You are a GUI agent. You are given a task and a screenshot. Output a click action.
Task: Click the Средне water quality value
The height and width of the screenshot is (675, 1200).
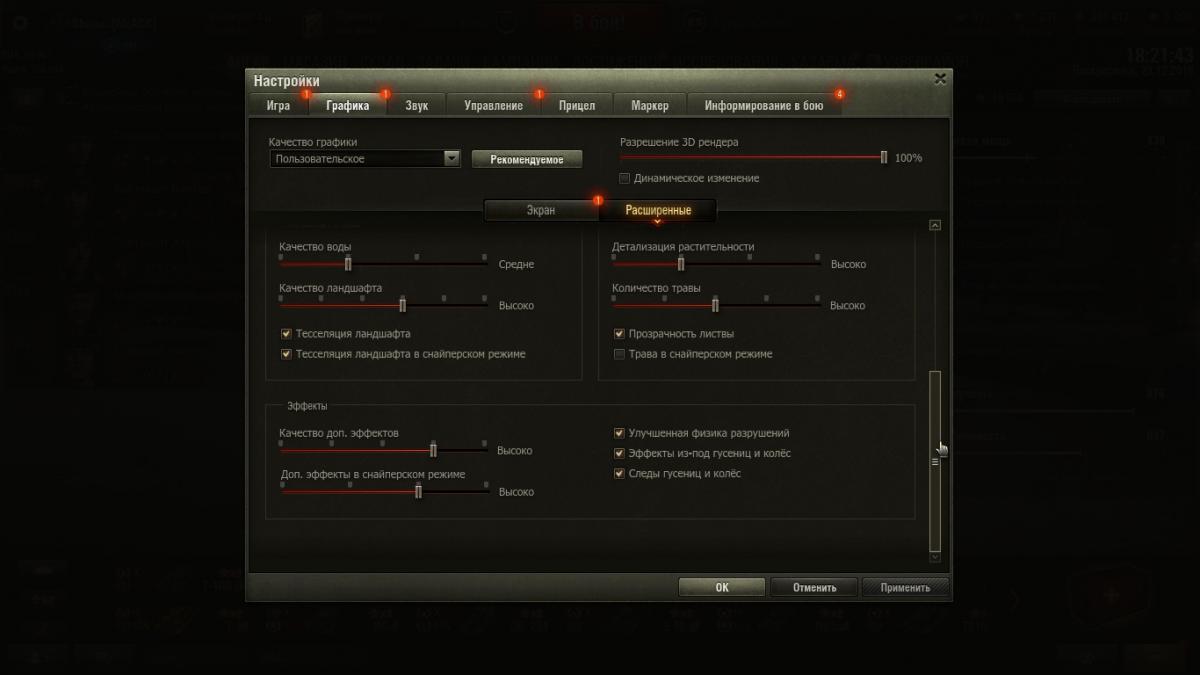516,265
